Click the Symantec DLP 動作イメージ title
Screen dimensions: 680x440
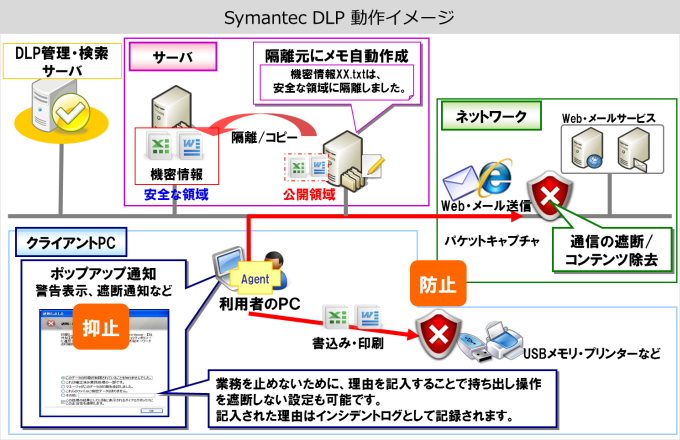[x=339, y=18]
